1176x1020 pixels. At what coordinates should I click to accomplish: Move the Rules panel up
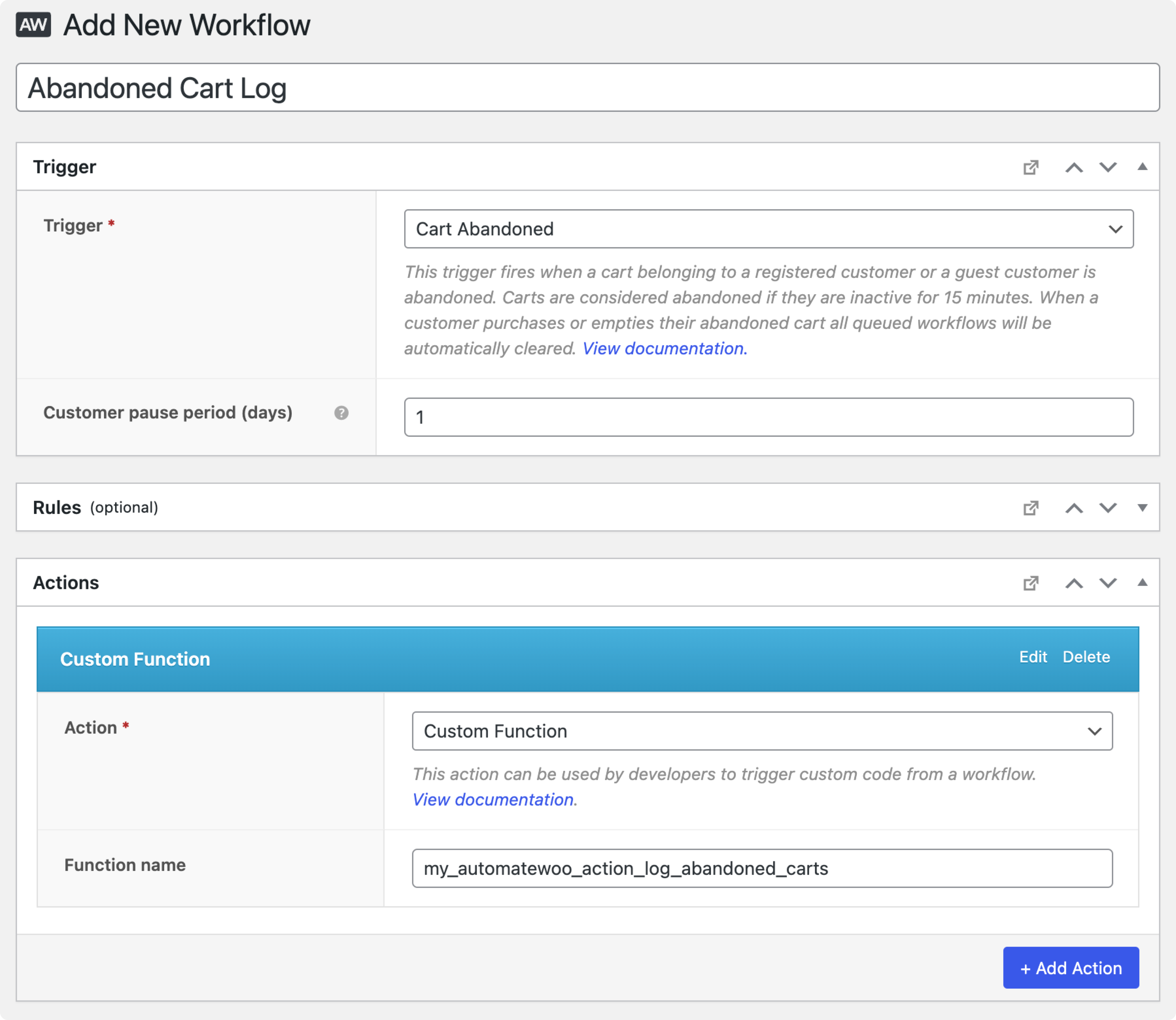(x=1075, y=508)
